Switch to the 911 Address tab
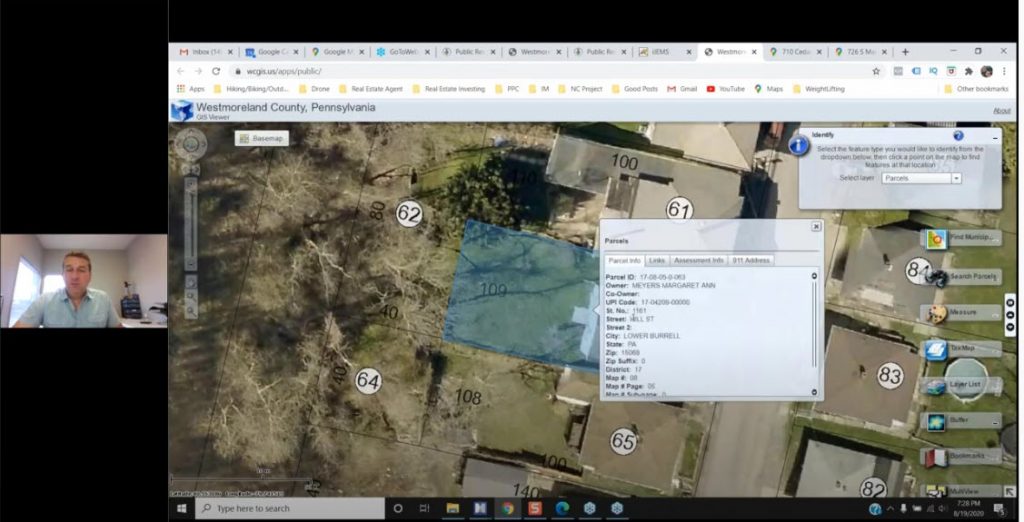Screen dimensions: 1024x522 tap(751, 260)
